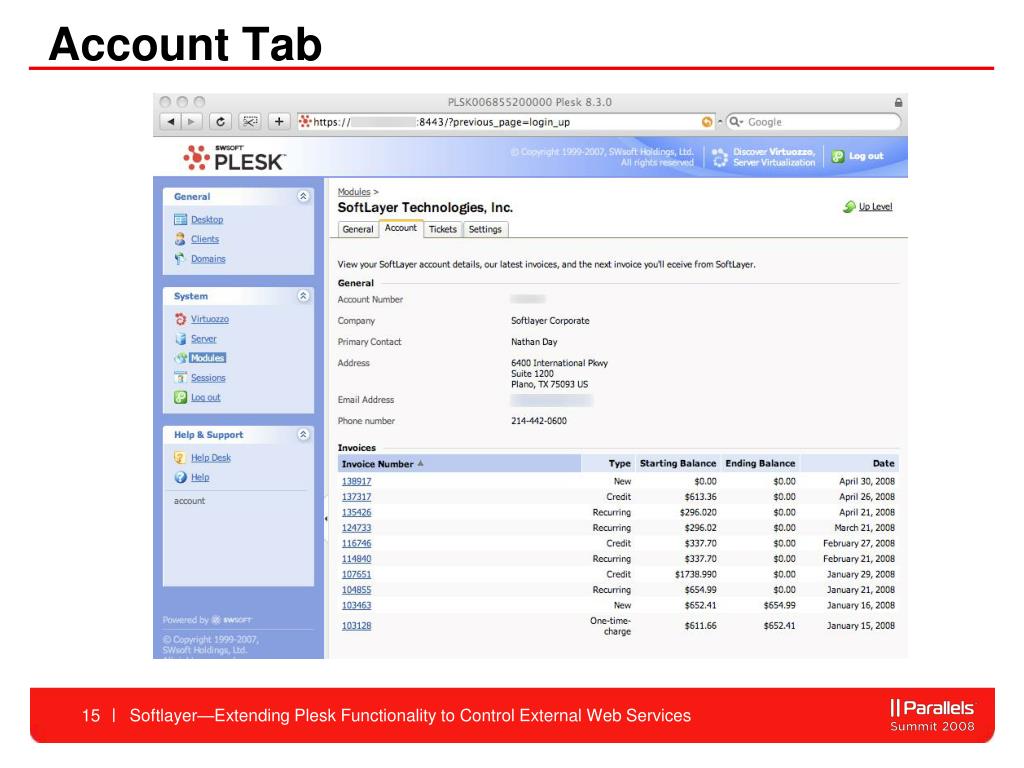Screen dimensions: 1024x768
Task: Click the Modules breadcrumb link
Action: pyautogui.click(x=354, y=192)
